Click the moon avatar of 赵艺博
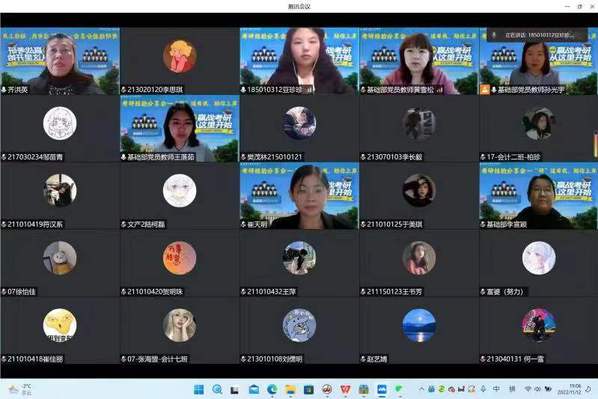The image size is (598, 399). point(419,325)
